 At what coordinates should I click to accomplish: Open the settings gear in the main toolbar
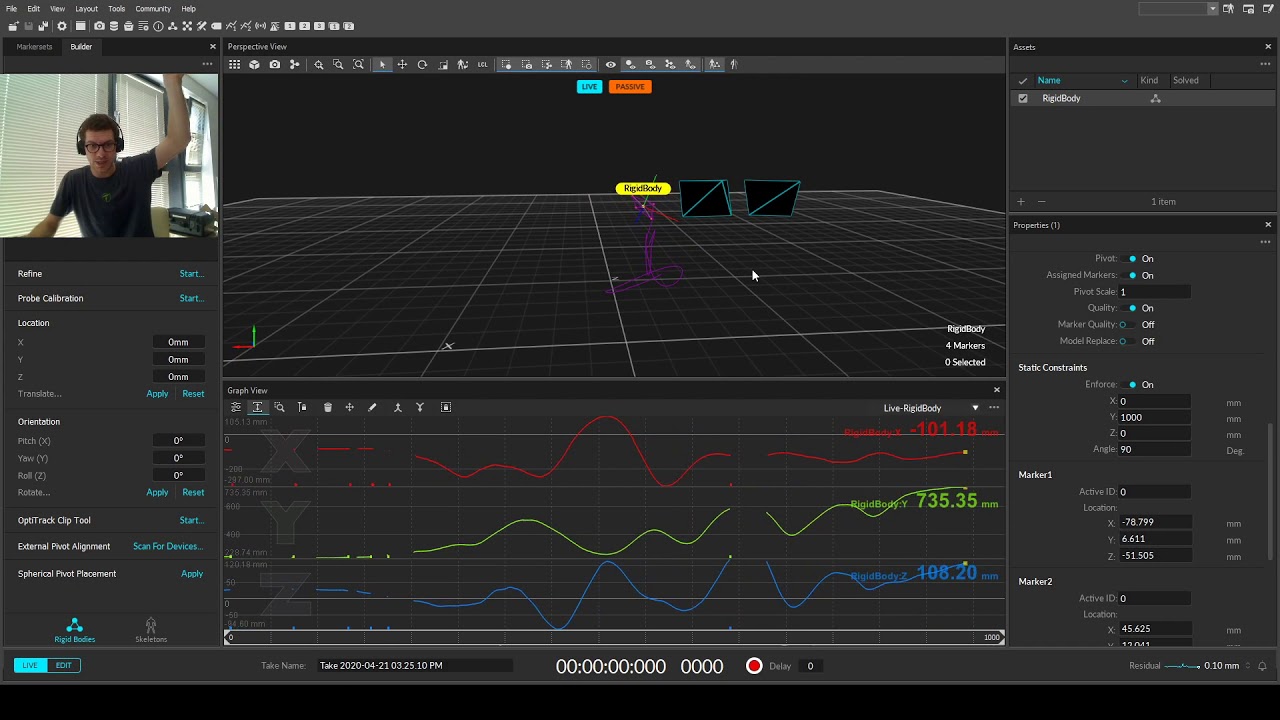point(61,26)
